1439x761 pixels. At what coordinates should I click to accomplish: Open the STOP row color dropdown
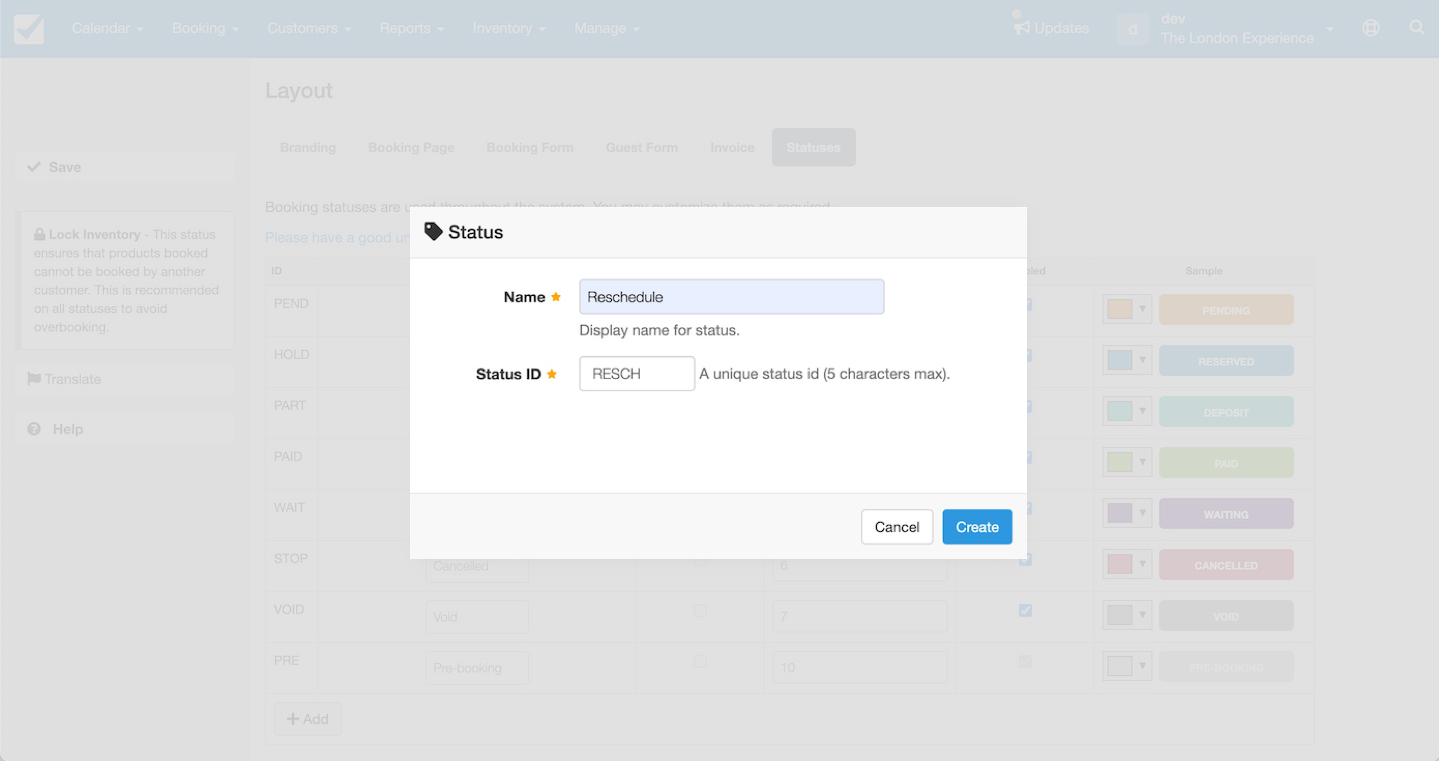pyautogui.click(x=1128, y=564)
